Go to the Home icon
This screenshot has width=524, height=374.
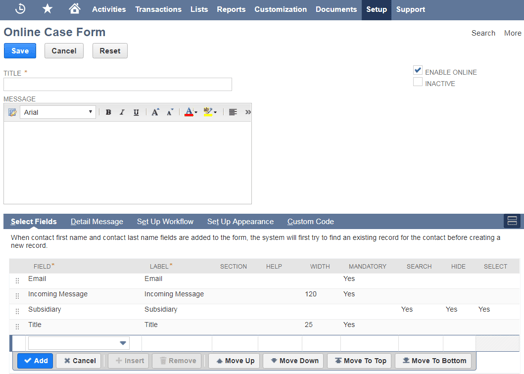point(75,9)
